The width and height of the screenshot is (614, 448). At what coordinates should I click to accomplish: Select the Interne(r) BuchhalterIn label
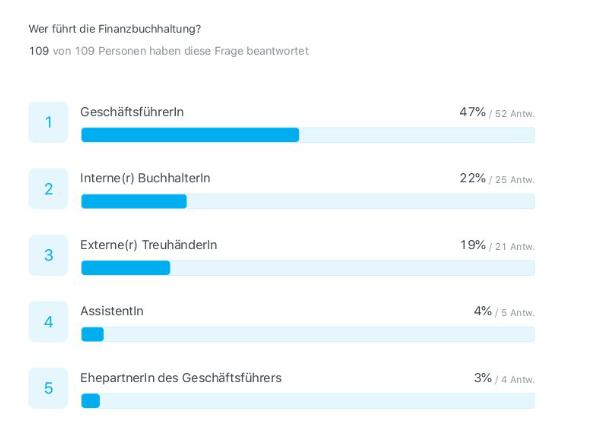tap(145, 178)
